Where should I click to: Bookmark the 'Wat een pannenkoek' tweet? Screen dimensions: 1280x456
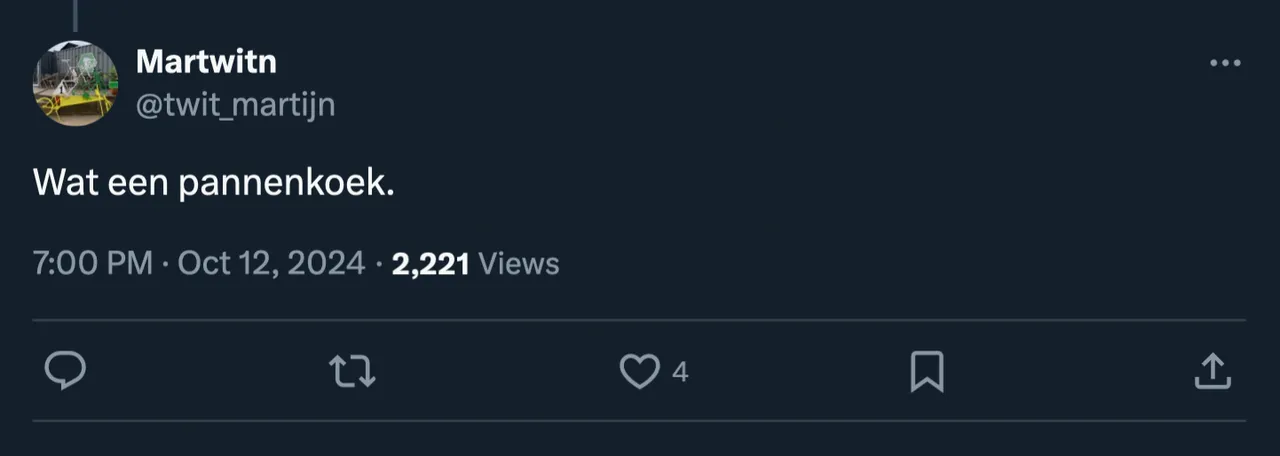pyautogui.click(x=927, y=372)
